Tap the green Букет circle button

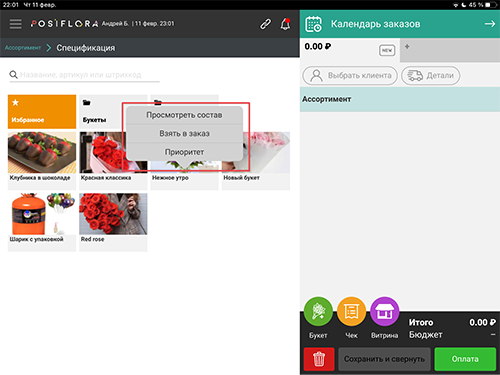pos(318,311)
